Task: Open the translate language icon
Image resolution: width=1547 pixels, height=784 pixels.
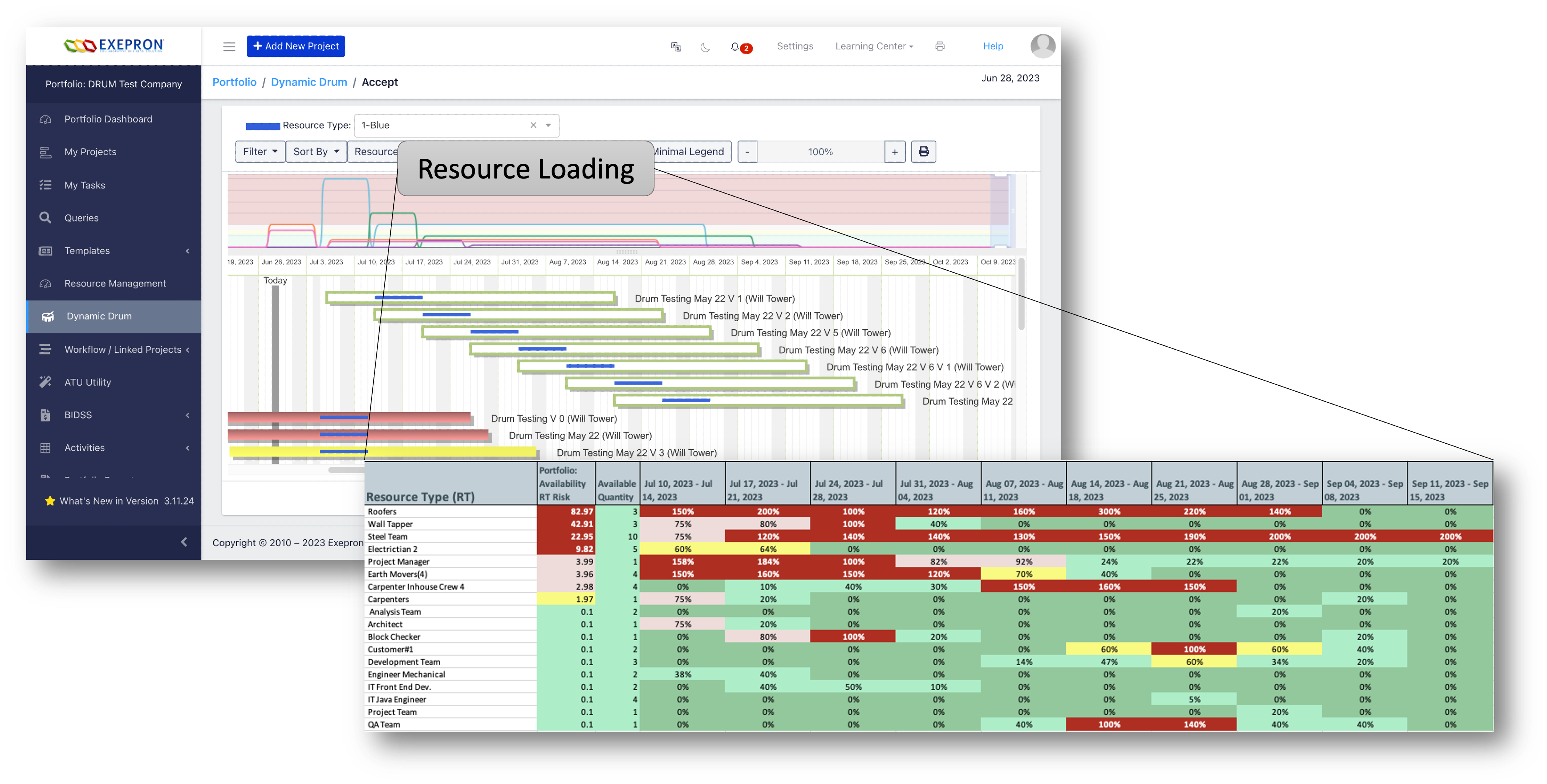Action: (676, 46)
